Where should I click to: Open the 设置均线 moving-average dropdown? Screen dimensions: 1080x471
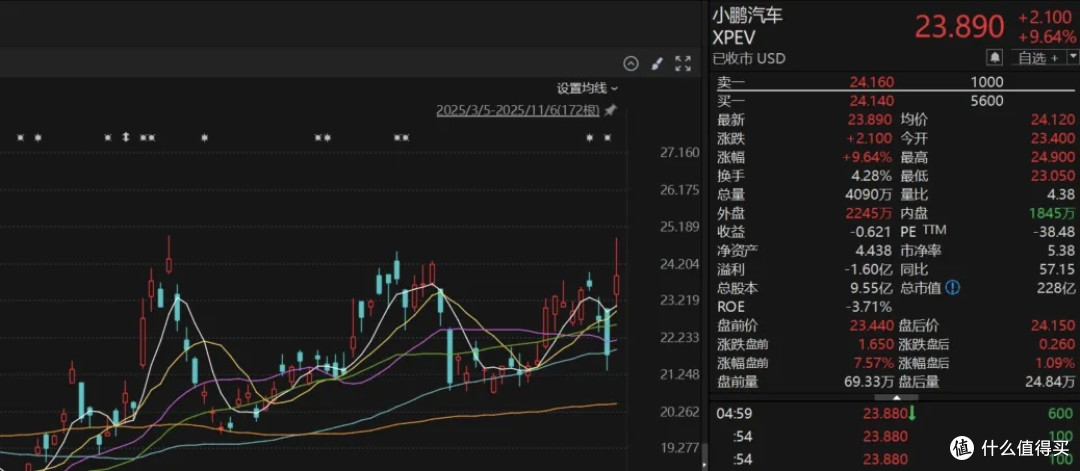coord(588,88)
